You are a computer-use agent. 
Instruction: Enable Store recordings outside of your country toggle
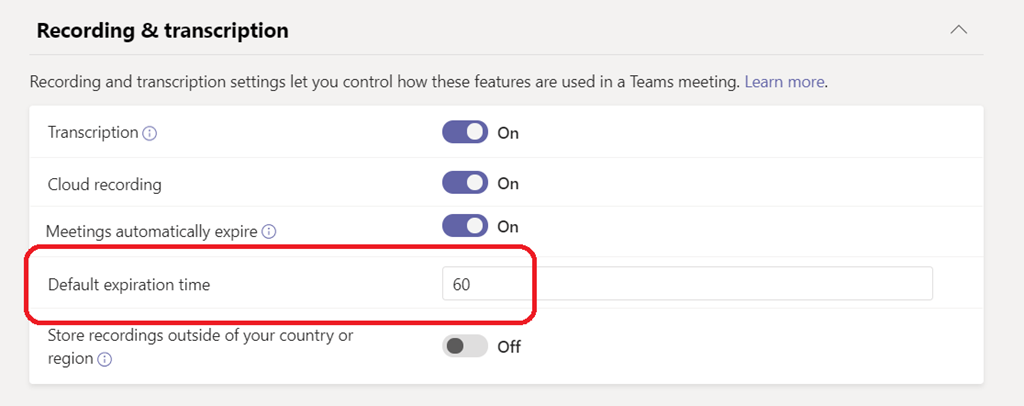pos(465,347)
